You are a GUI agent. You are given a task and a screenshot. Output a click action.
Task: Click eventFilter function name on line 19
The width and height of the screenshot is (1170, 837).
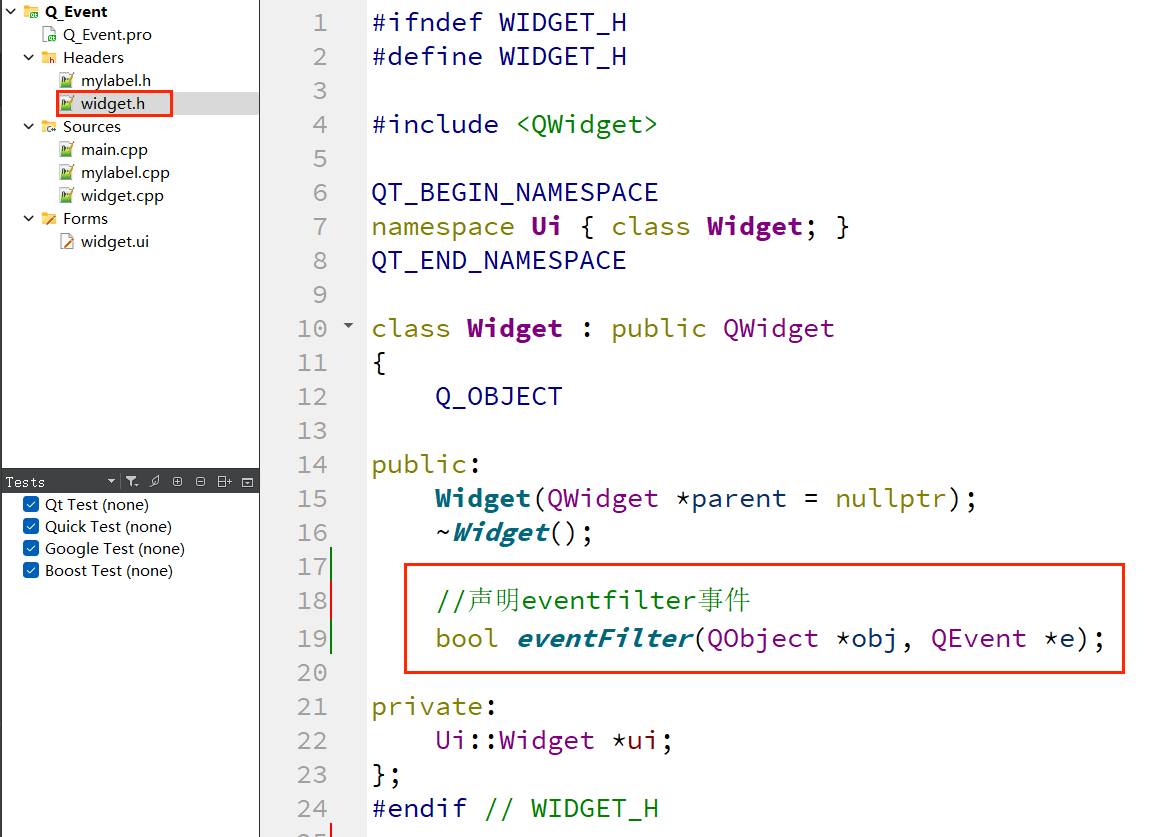pyautogui.click(x=604, y=639)
